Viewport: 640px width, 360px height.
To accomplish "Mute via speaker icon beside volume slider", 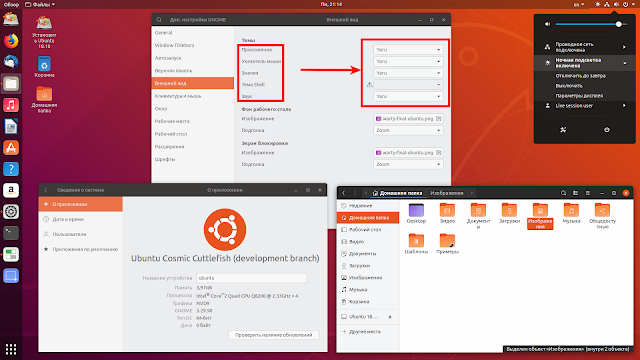I will [x=547, y=24].
